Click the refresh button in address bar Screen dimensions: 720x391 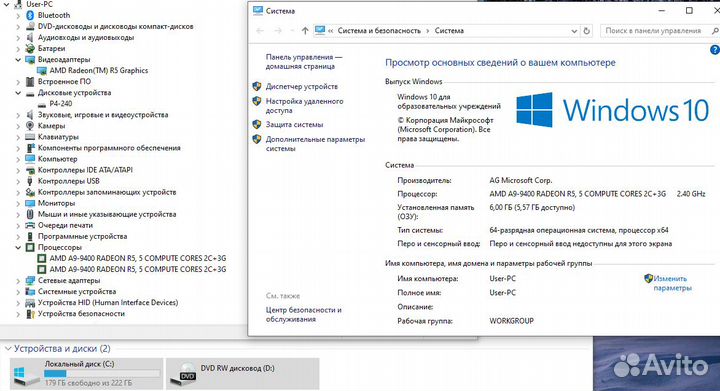[x=586, y=31]
